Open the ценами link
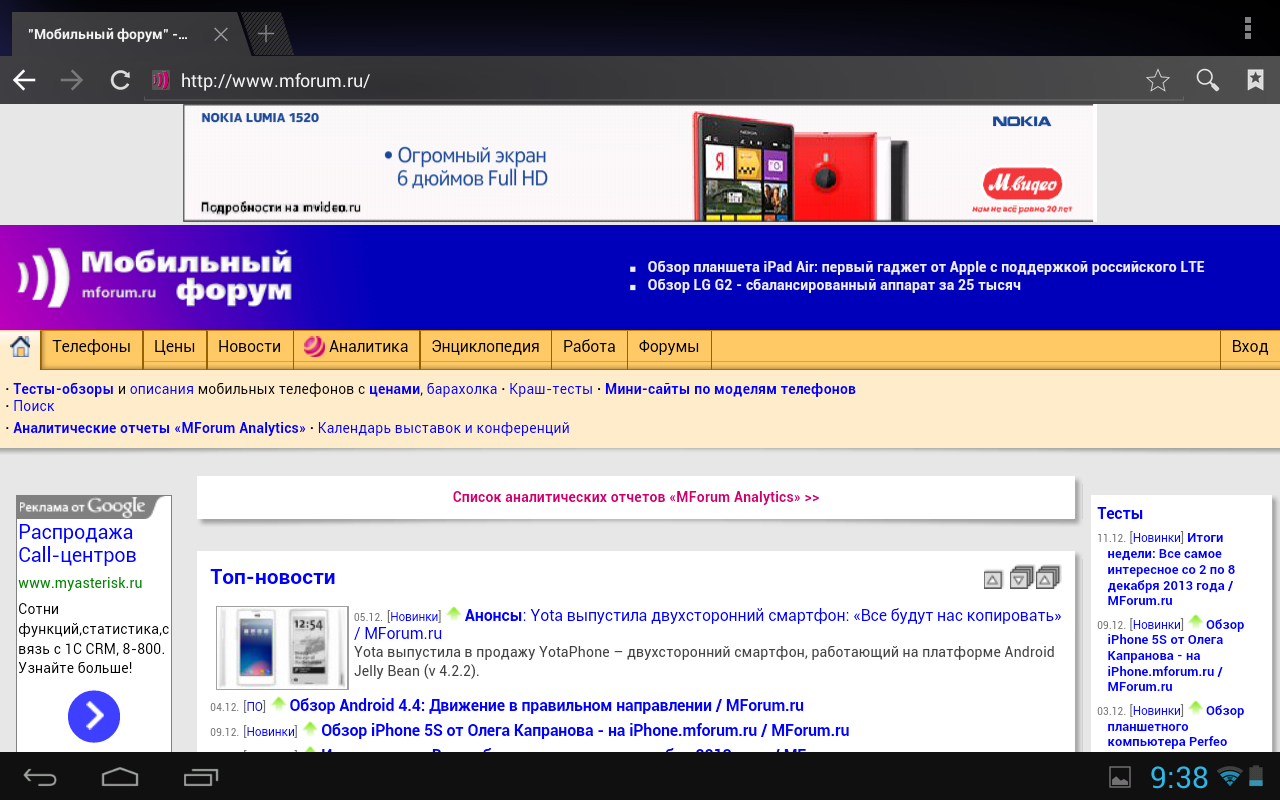 point(394,389)
